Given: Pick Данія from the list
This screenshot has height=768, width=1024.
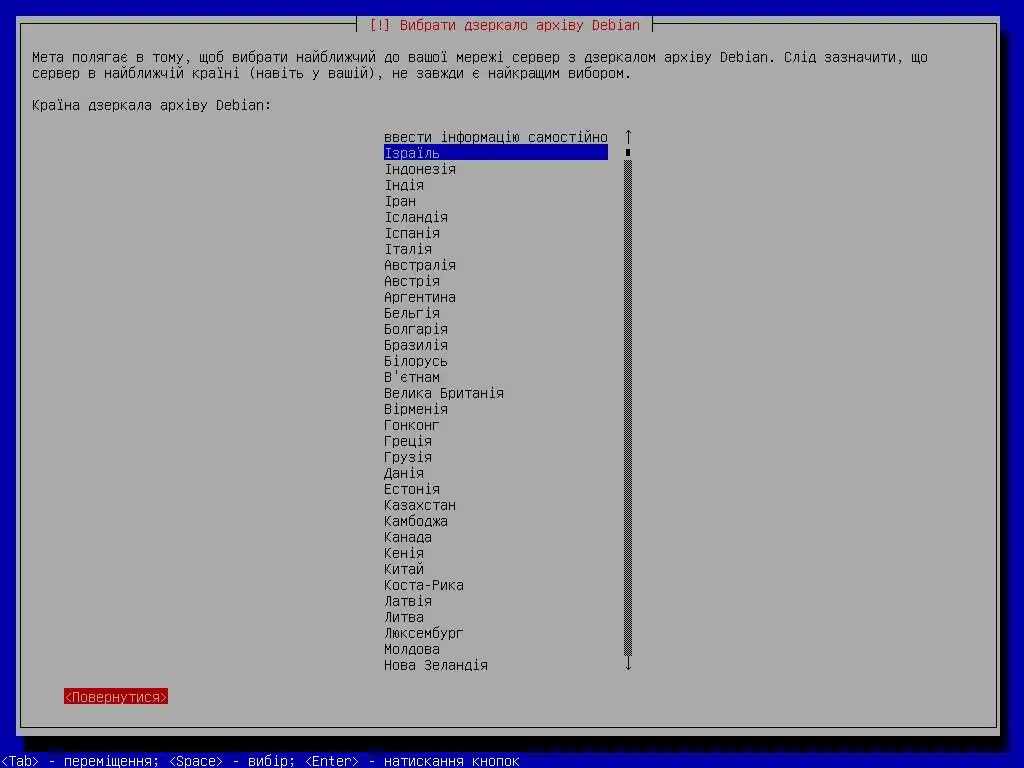Looking at the screenshot, I should point(496,473).
